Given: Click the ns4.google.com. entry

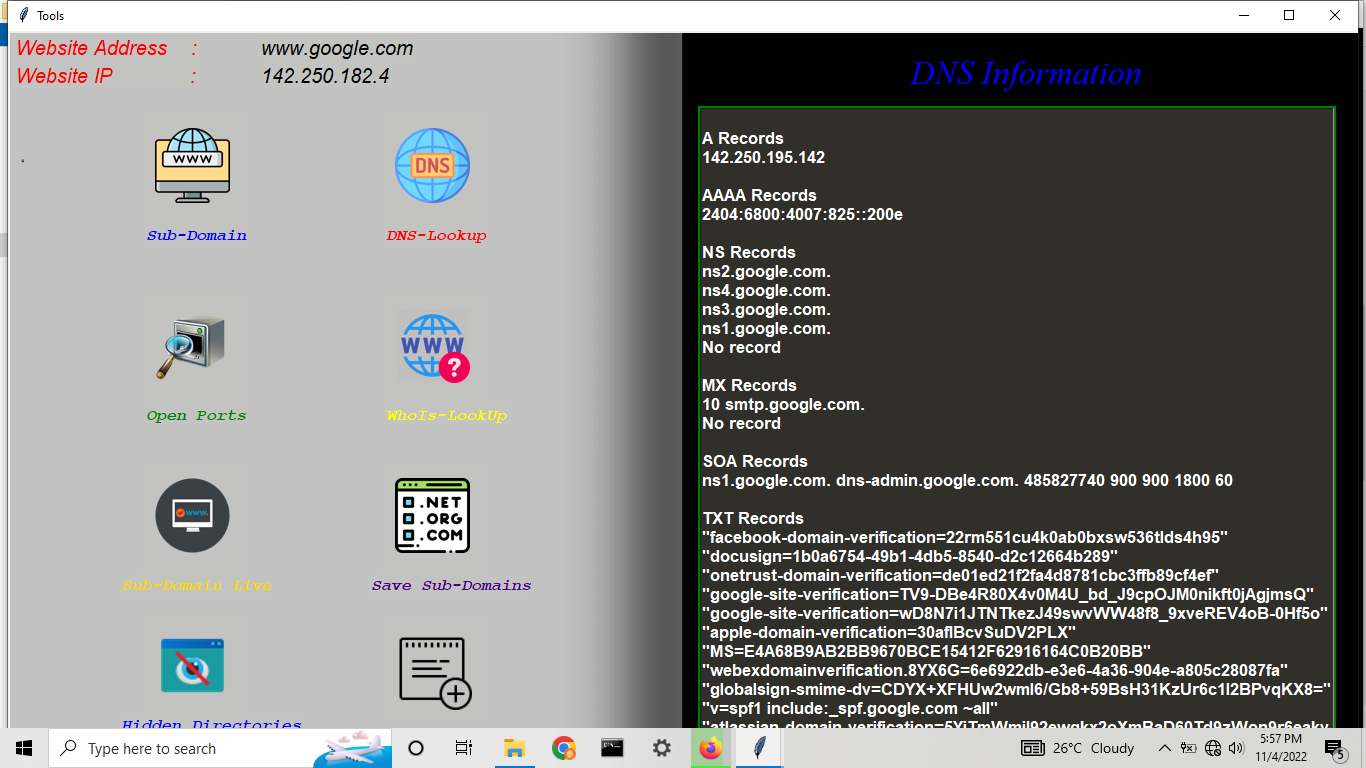Looking at the screenshot, I should click(x=767, y=290).
